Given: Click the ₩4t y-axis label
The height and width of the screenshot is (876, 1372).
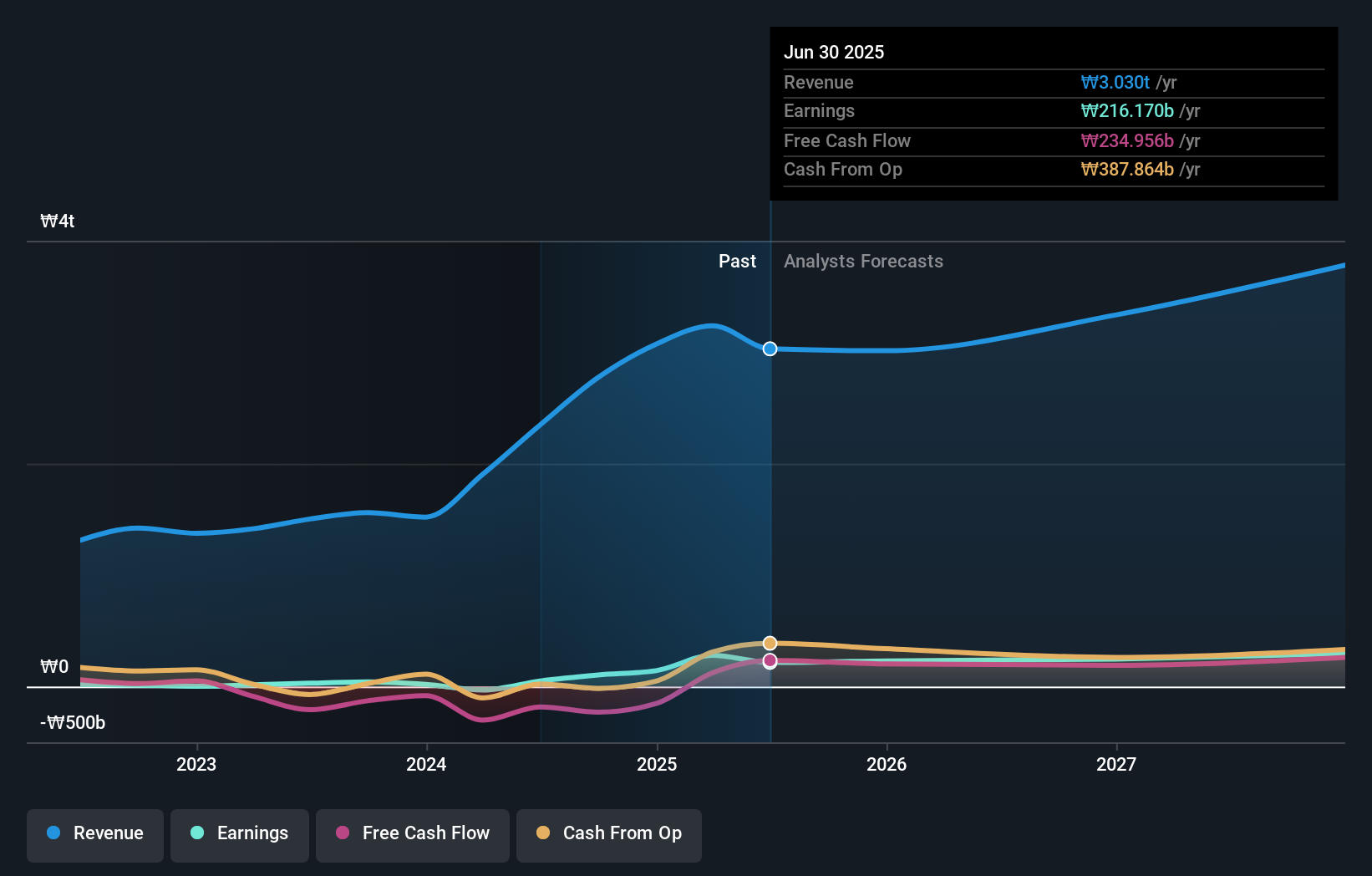Looking at the screenshot, I should (x=57, y=221).
